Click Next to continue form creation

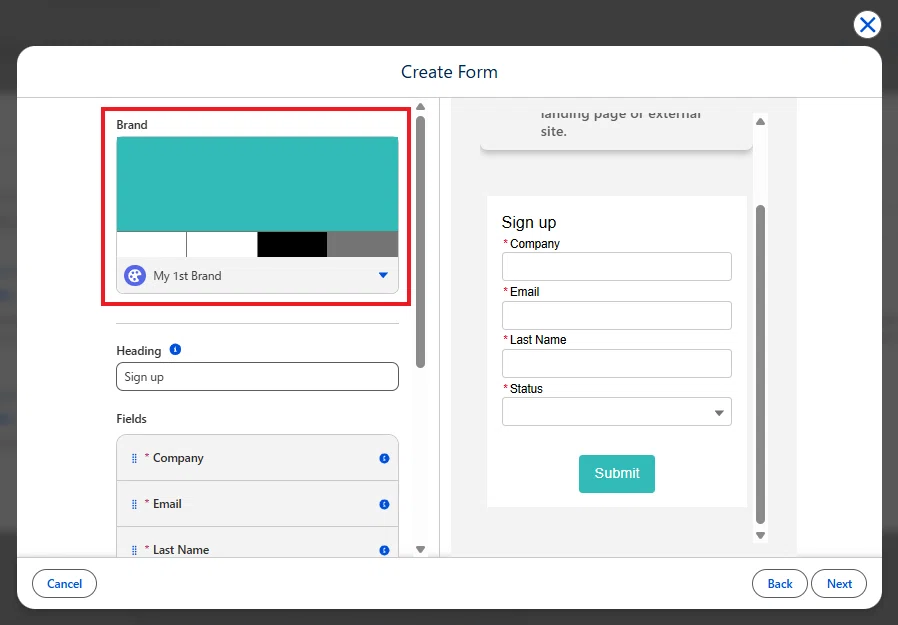coord(839,583)
